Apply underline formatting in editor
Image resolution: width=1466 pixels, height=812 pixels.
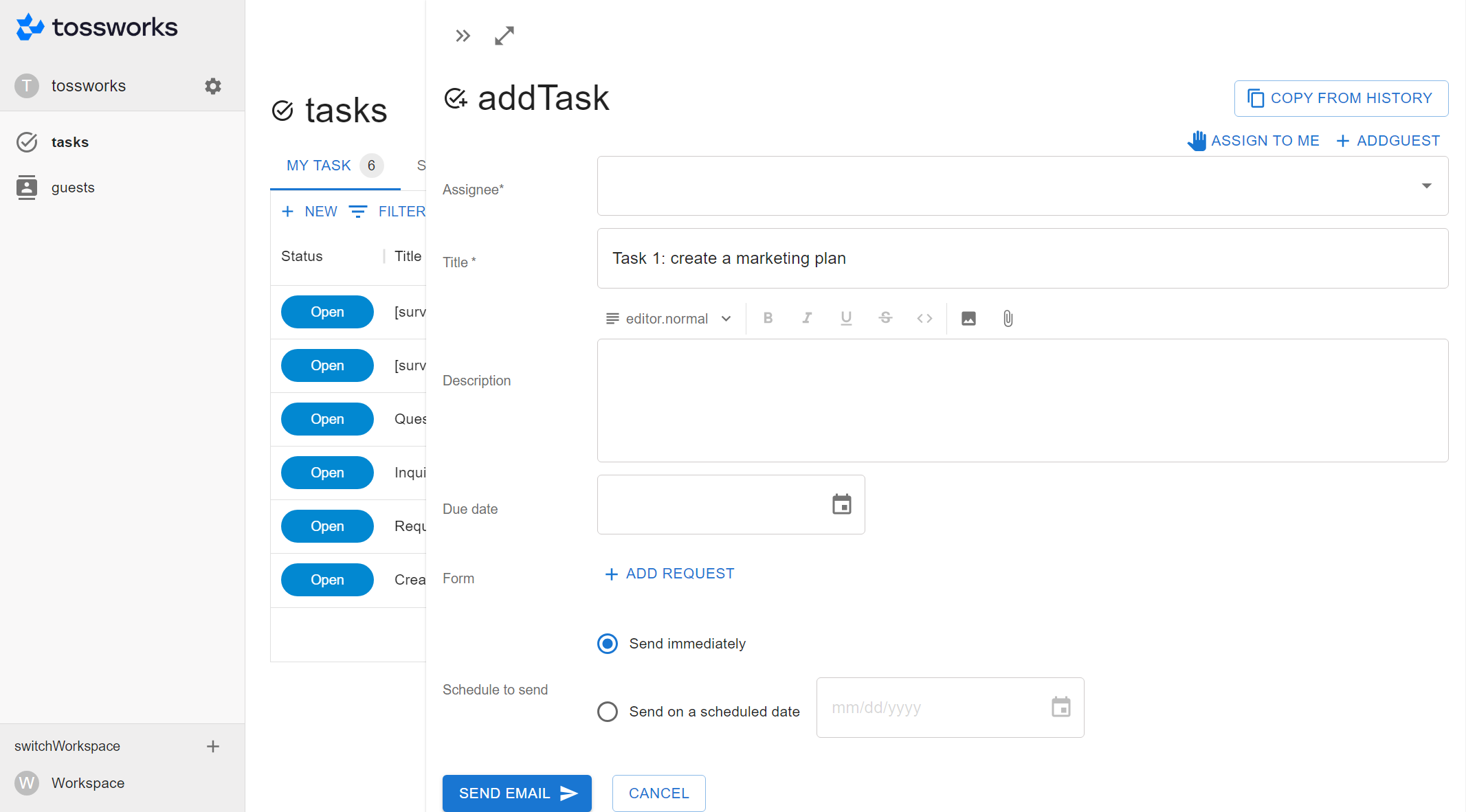[846, 318]
